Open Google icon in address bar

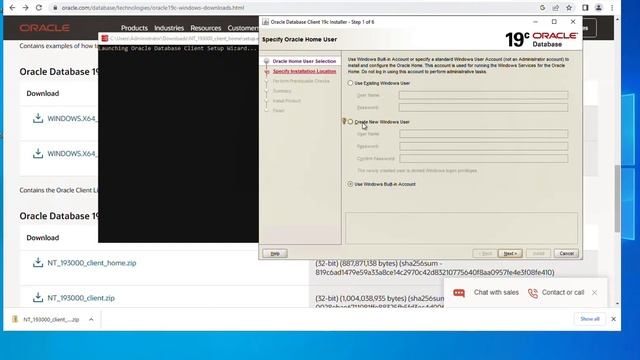click(542, 8)
